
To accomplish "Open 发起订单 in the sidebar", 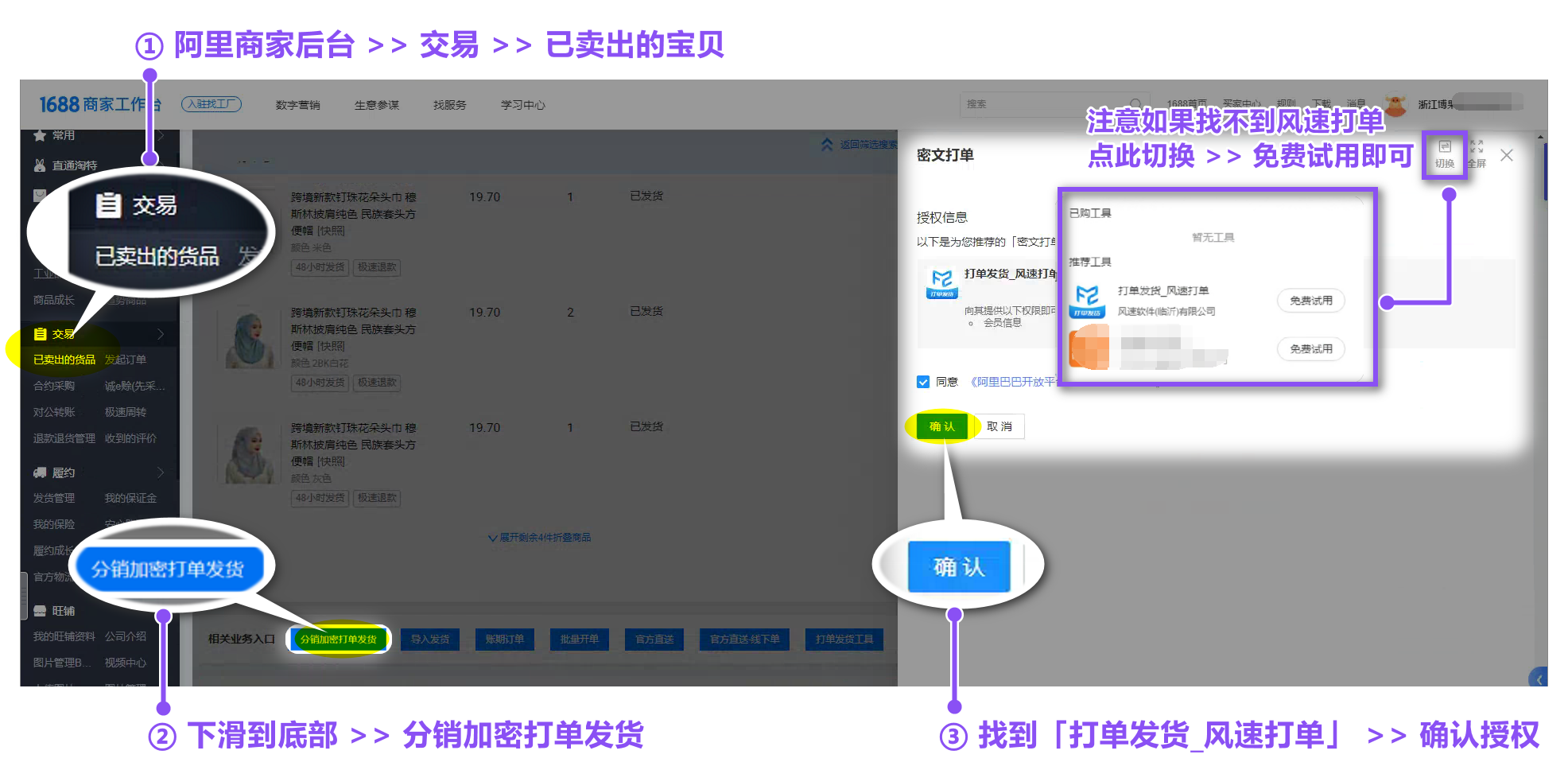I will point(126,360).
